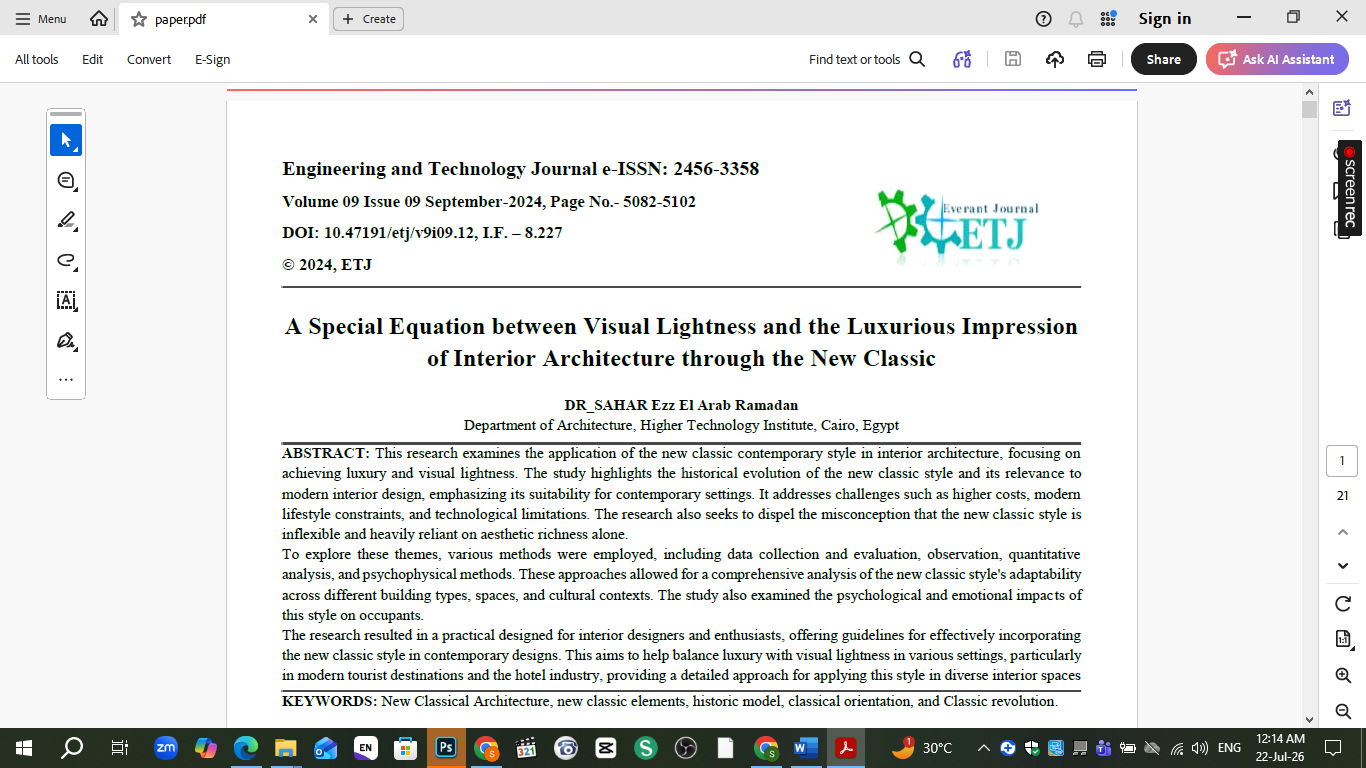Click the Share button
Screen dimensions: 1366x768
pos(1163,59)
